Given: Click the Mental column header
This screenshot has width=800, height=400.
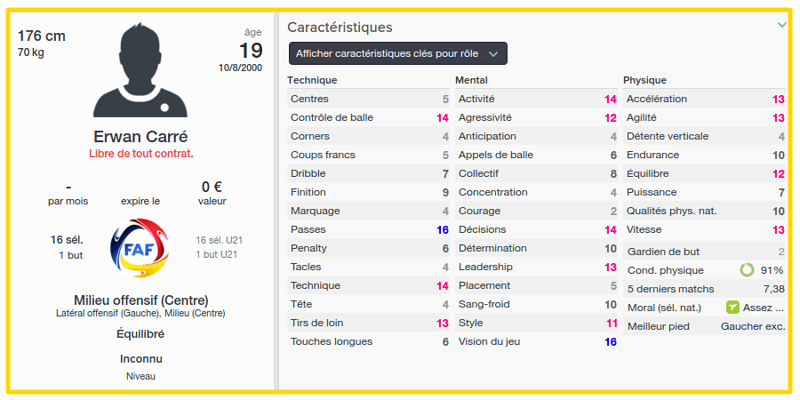Looking at the screenshot, I should click(x=471, y=80).
